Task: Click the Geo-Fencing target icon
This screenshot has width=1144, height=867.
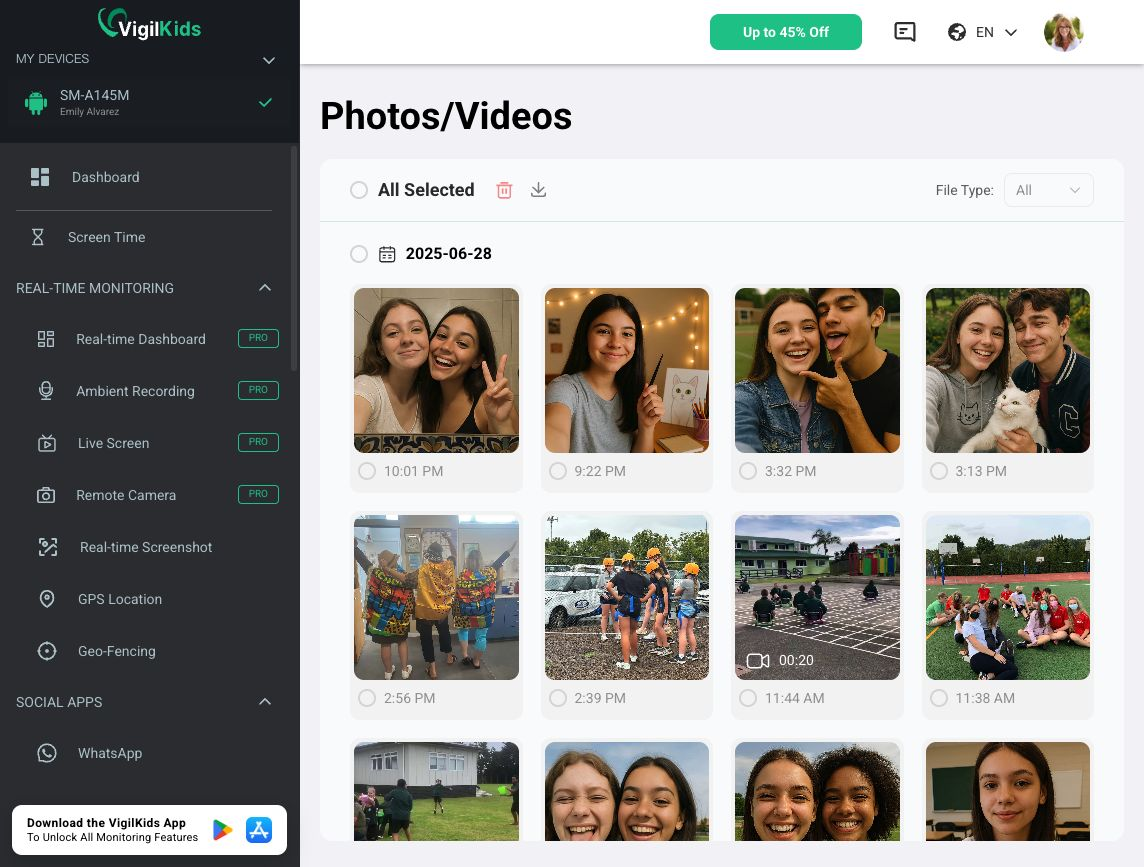Action: pyautogui.click(x=47, y=651)
